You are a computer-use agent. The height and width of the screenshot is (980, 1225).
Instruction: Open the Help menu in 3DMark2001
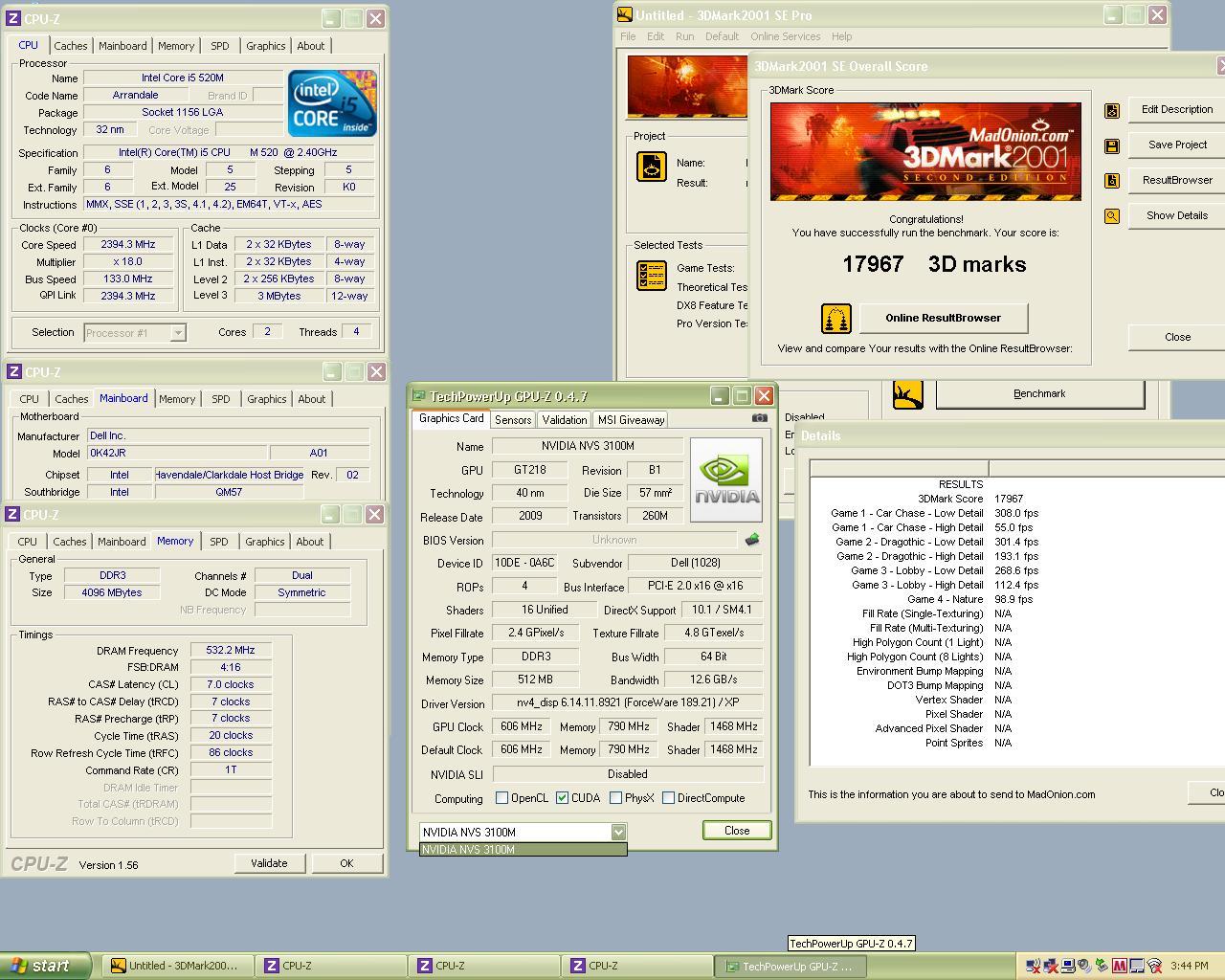pos(841,36)
